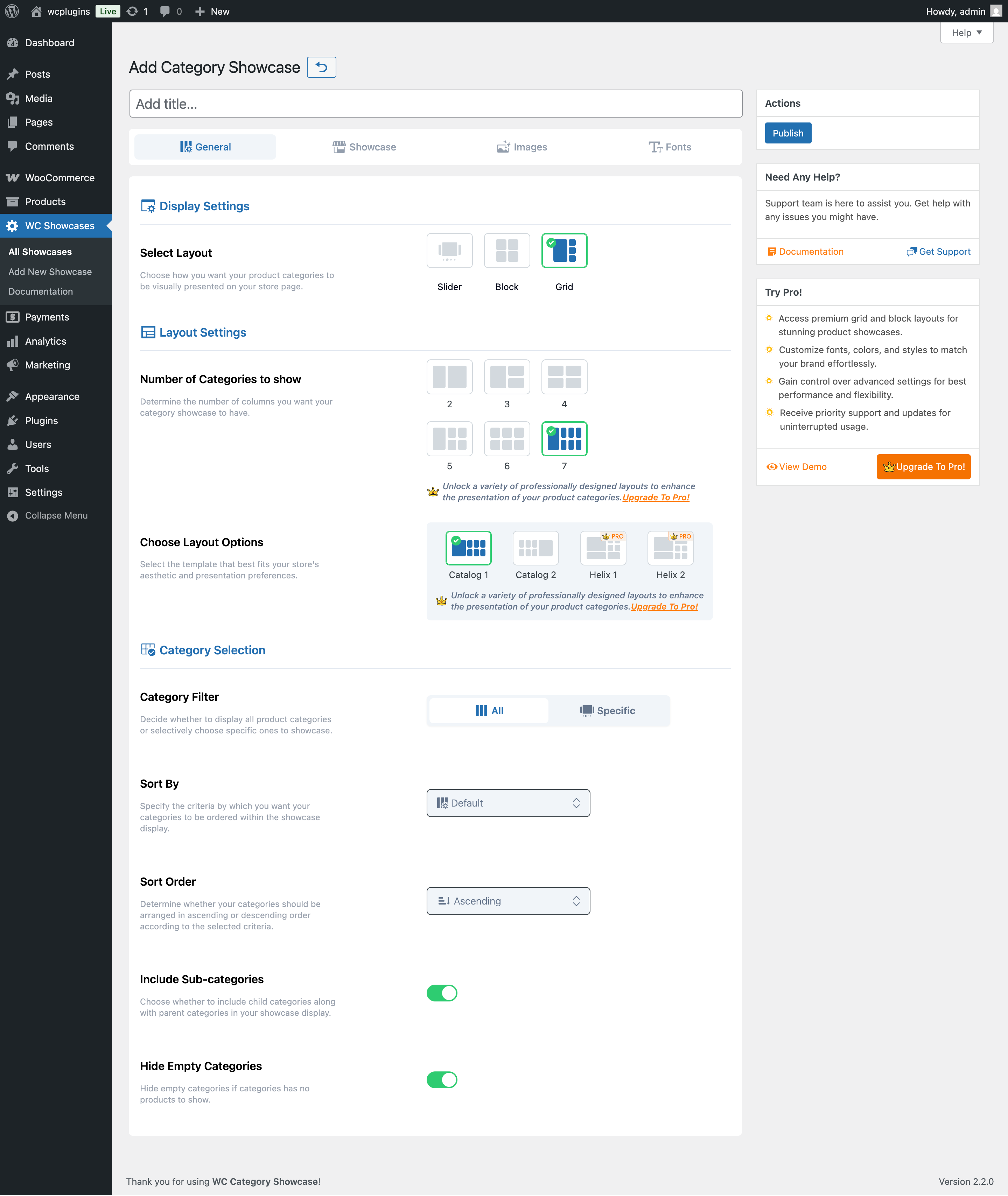Screen dimensions: 1008x1196
Task: Click the WC Showcases gear icon
Action: 13,226
